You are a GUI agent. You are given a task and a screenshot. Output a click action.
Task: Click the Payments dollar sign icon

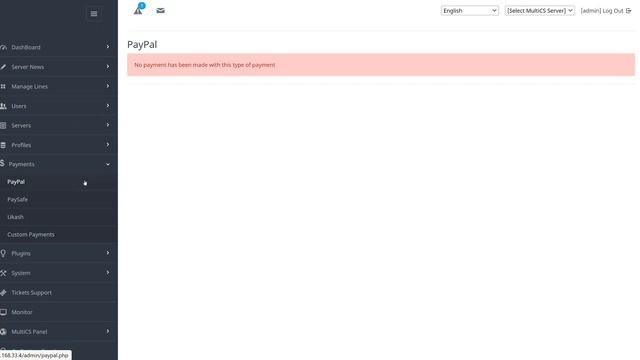point(2,164)
